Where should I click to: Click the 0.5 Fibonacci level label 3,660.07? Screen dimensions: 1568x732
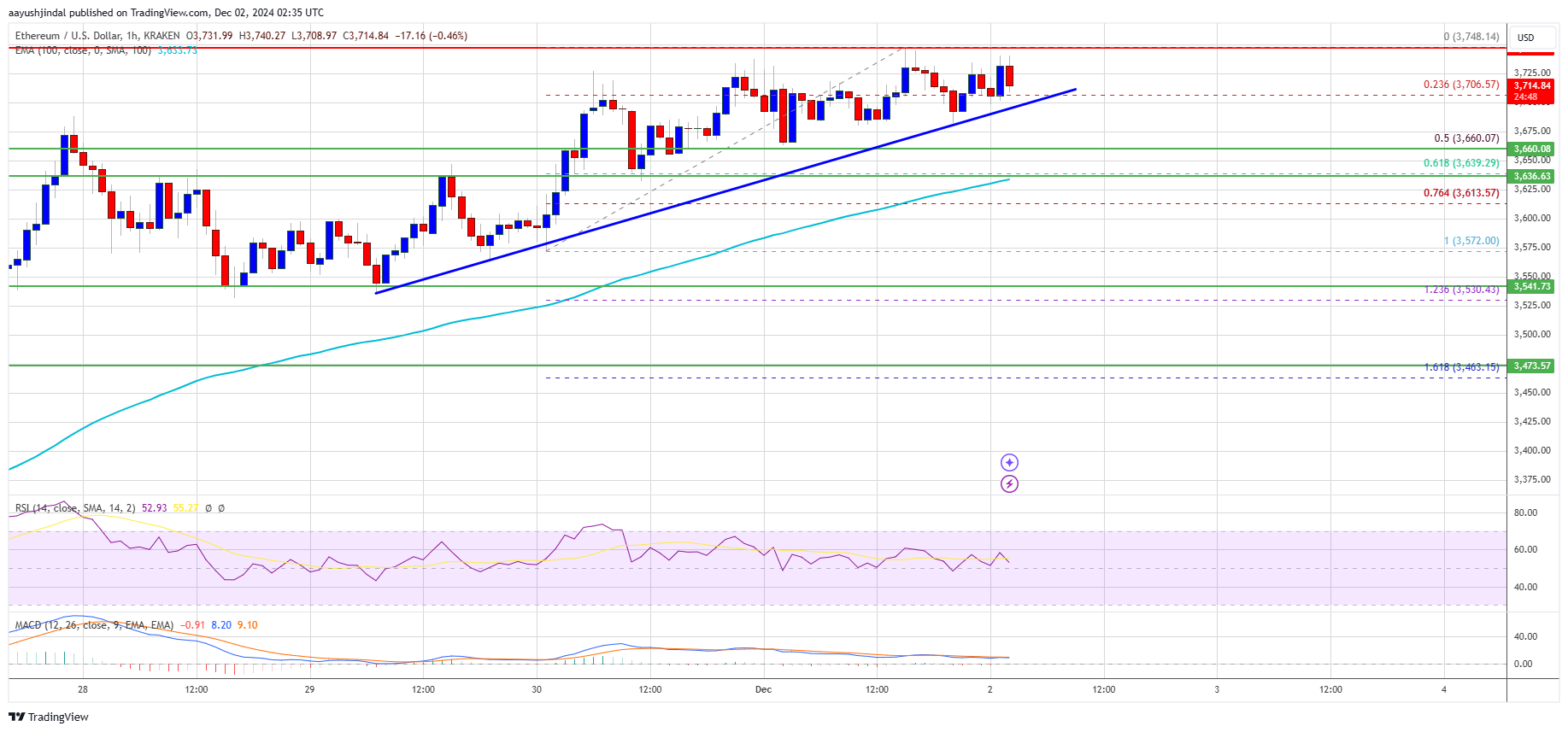[1466, 138]
